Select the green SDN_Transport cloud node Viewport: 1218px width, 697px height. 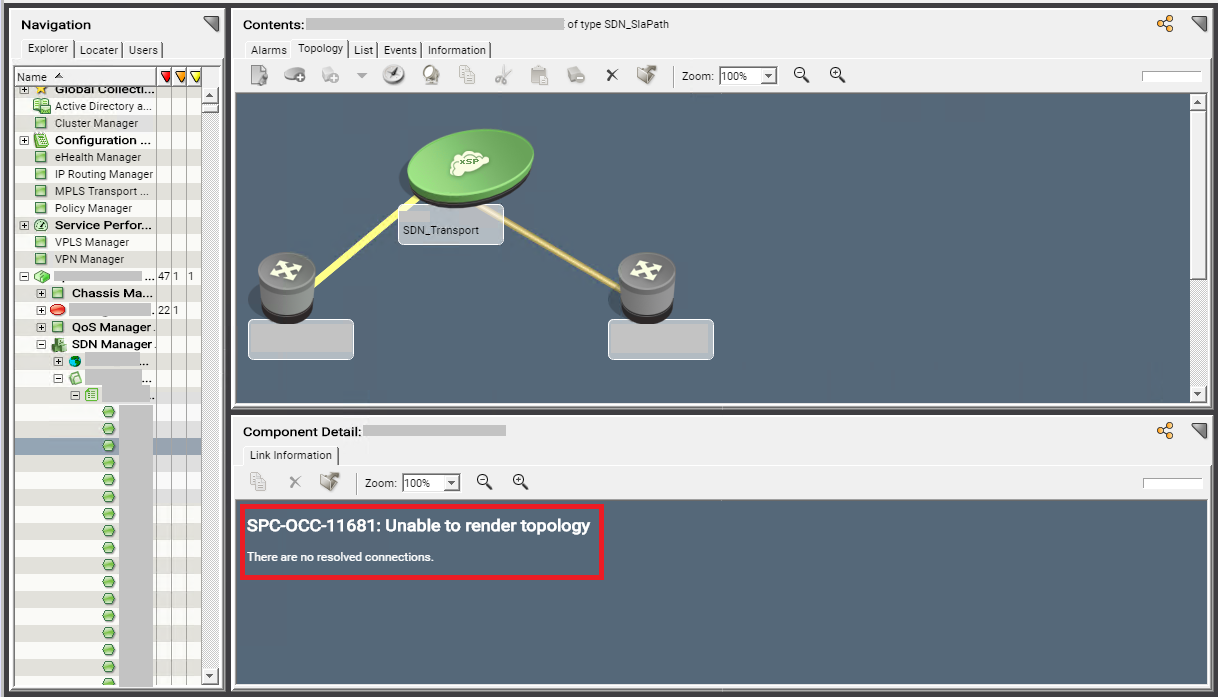470,165
